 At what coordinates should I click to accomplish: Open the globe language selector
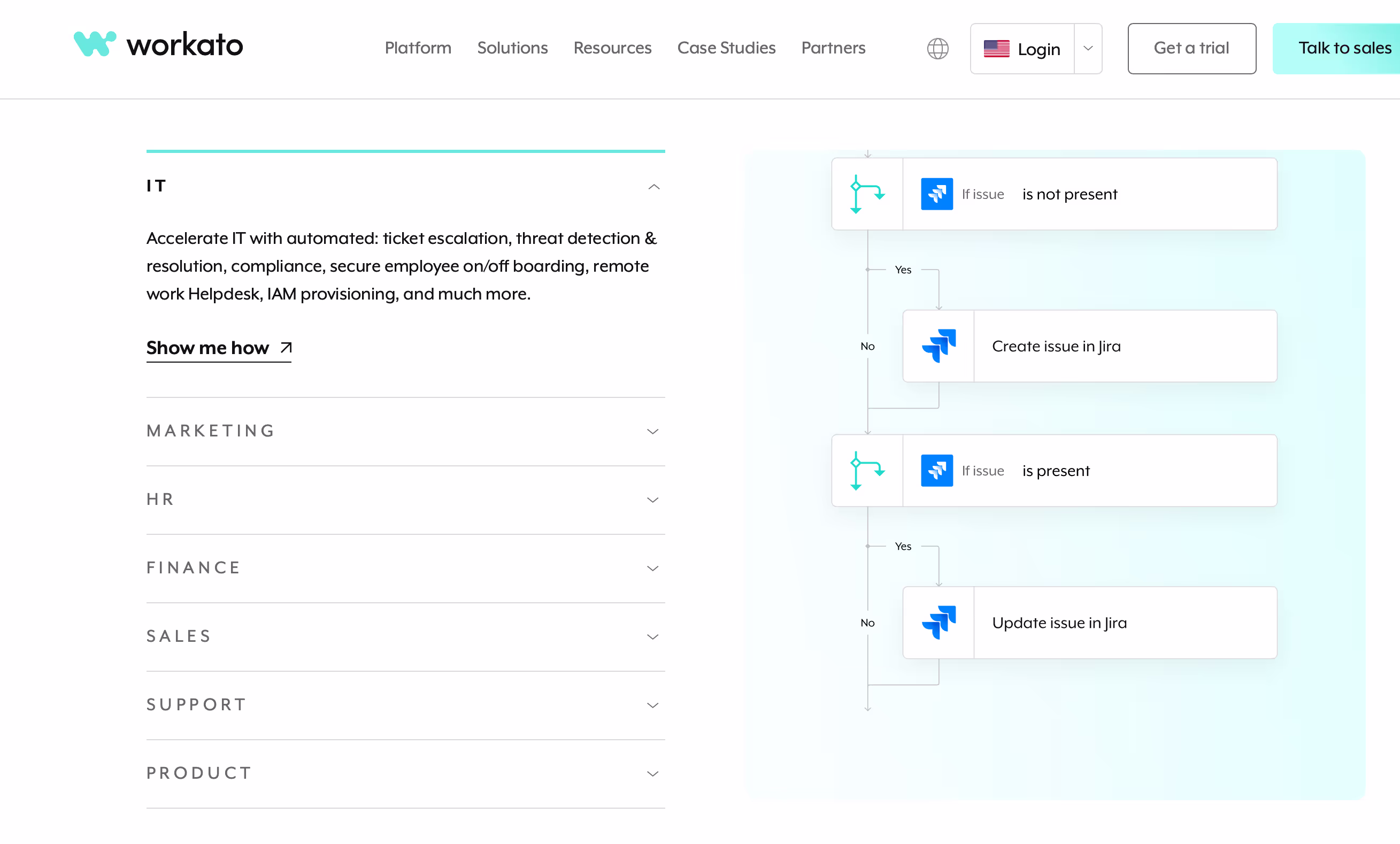(x=937, y=48)
